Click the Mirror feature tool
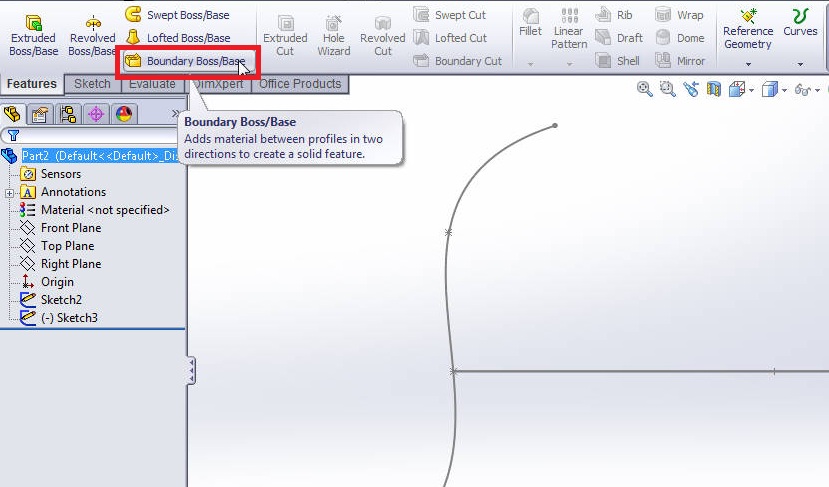Image resolution: width=829 pixels, height=487 pixels. coord(680,61)
